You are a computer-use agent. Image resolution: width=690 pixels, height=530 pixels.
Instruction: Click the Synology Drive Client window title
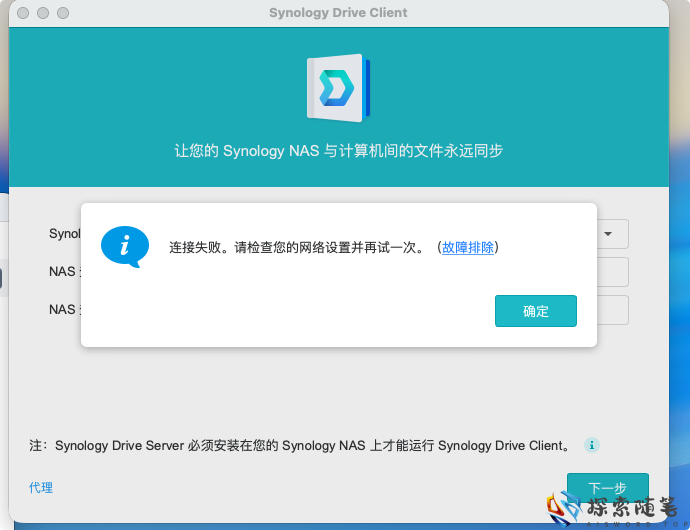[338, 13]
